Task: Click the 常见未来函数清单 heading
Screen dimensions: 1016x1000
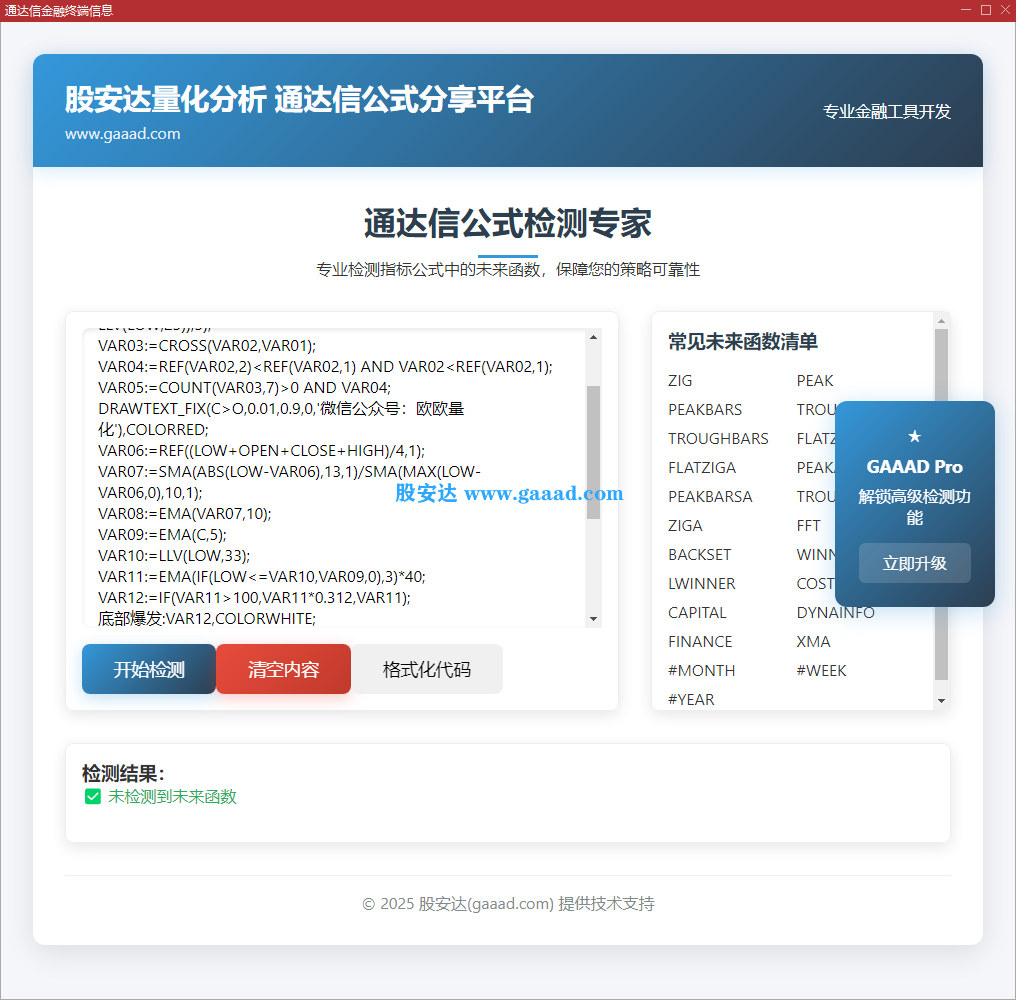Action: tap(743, 342)
